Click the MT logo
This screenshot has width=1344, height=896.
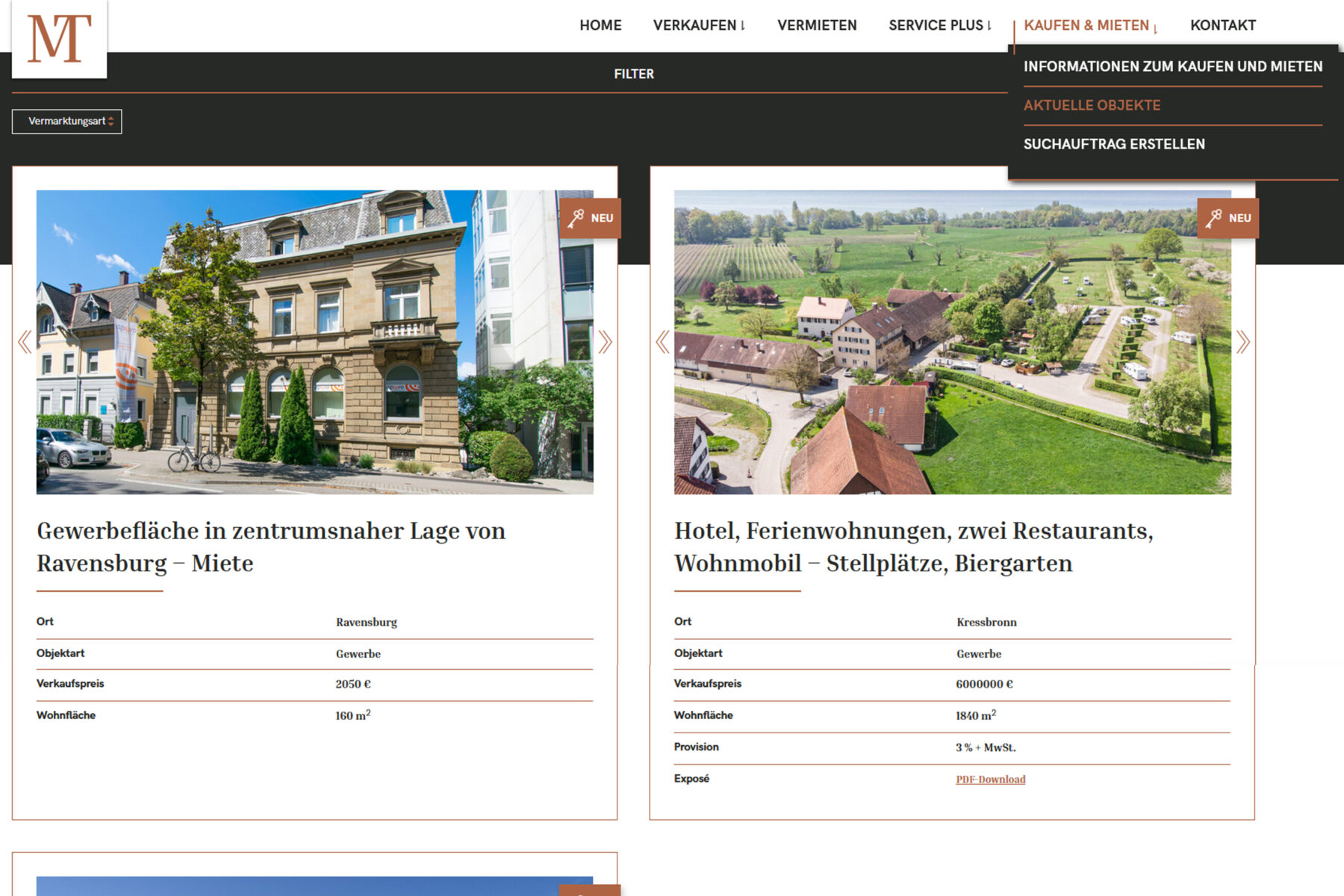click(x=59, y=39)
